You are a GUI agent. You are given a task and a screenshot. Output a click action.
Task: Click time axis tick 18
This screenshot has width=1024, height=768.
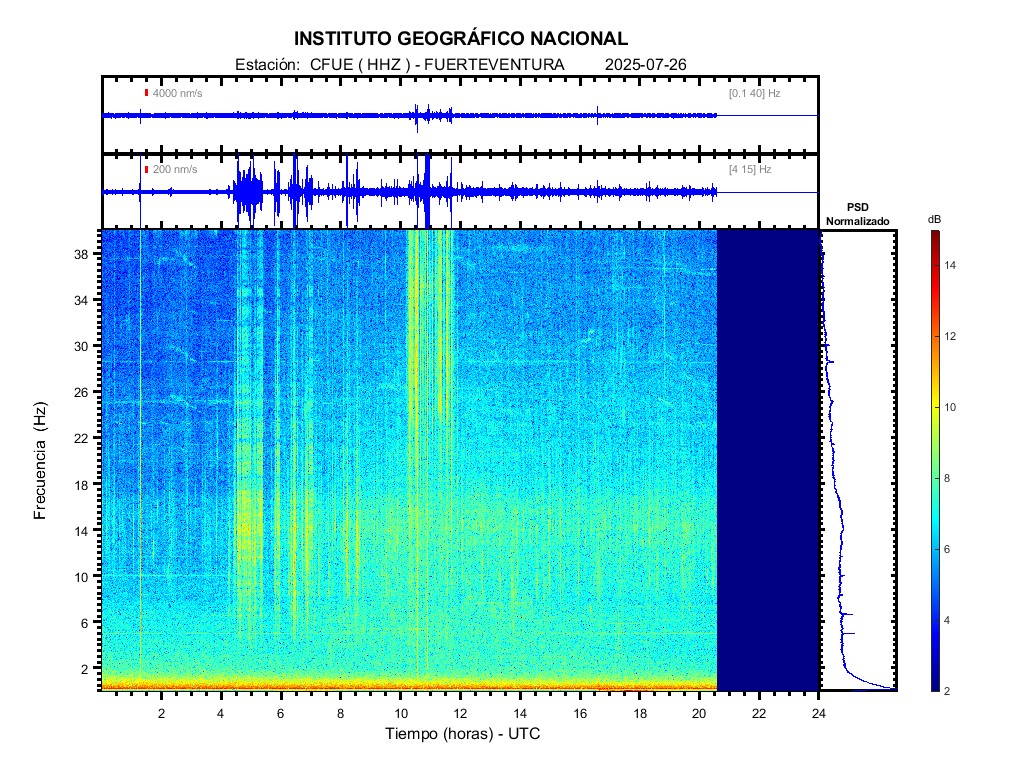coord(640,713)
